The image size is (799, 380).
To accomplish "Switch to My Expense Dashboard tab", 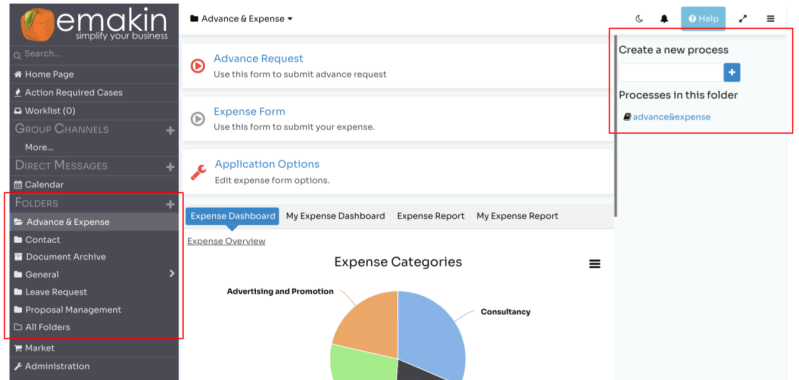I will [x=335, y=216].
